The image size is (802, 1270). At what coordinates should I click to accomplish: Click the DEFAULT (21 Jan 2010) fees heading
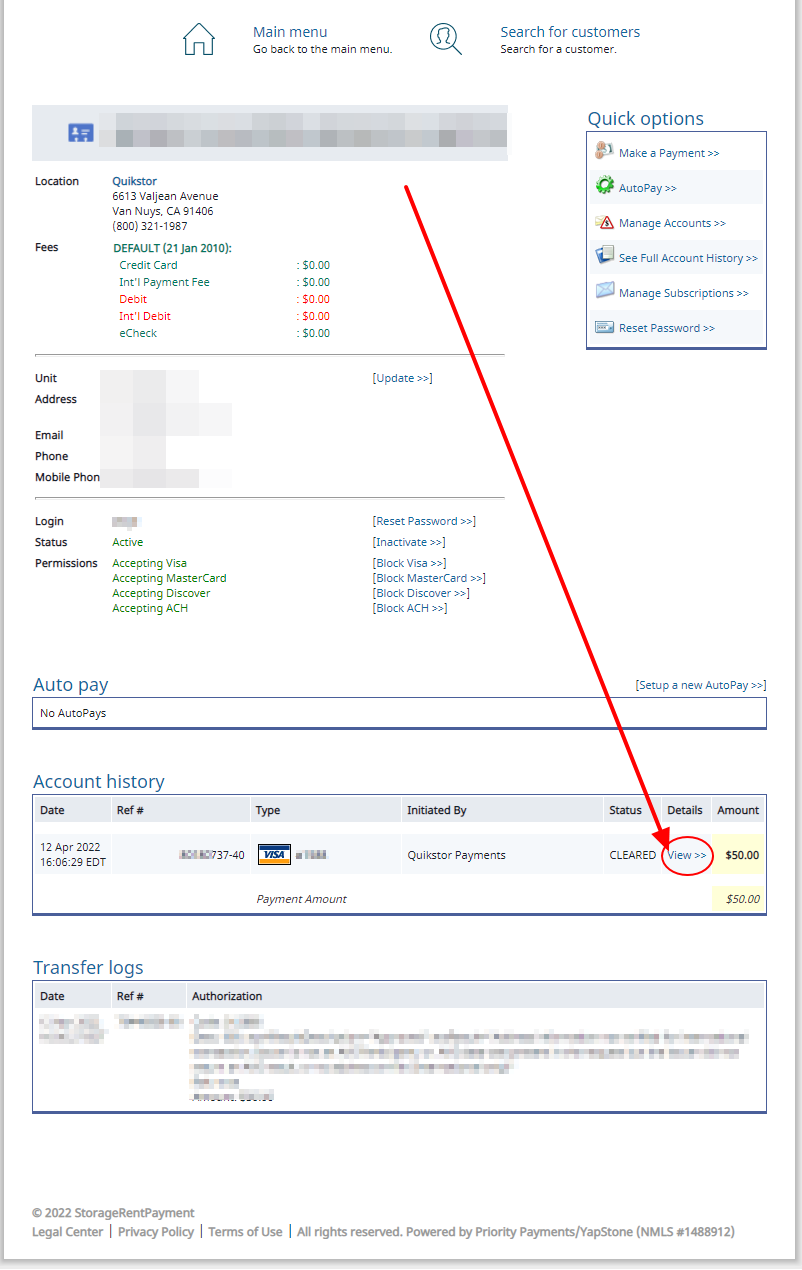(x=172, y=248)
